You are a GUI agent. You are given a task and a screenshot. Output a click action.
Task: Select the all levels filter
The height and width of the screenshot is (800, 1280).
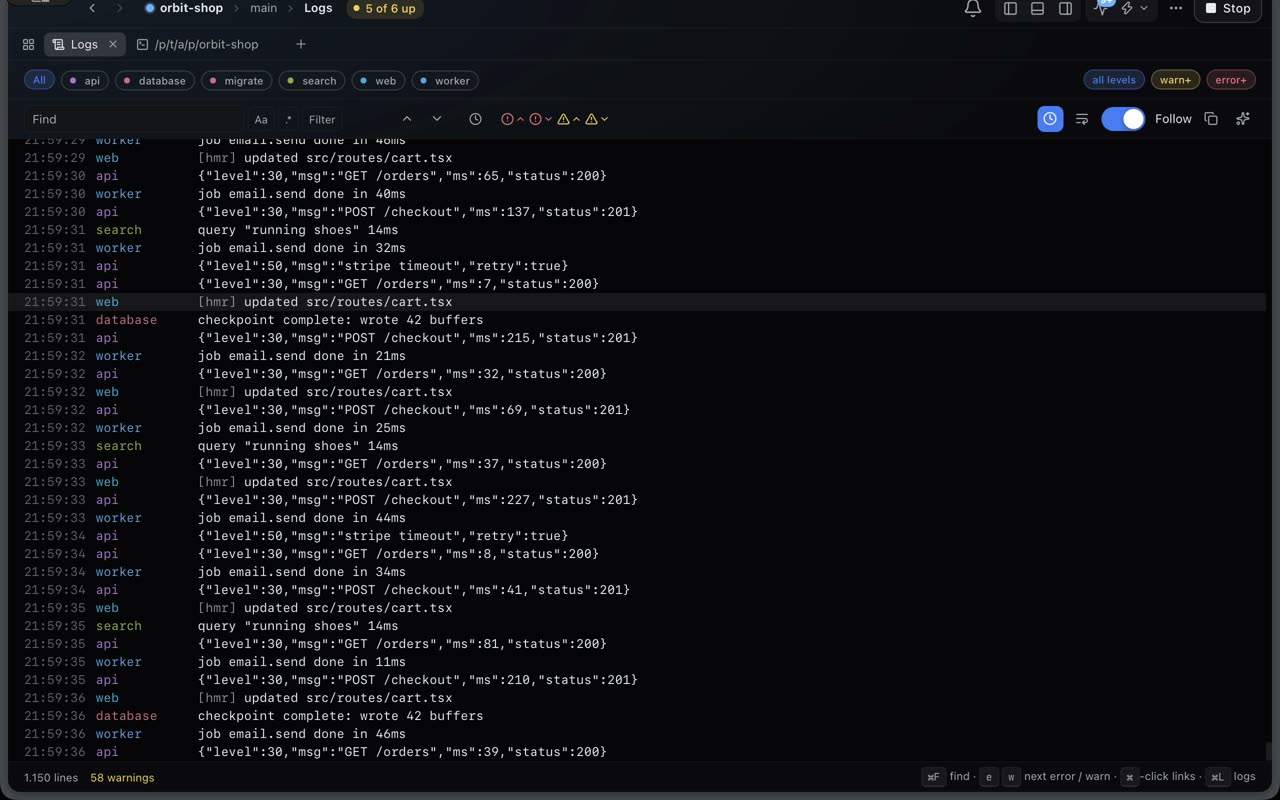pyautogui.click(x=1114, y=80)
